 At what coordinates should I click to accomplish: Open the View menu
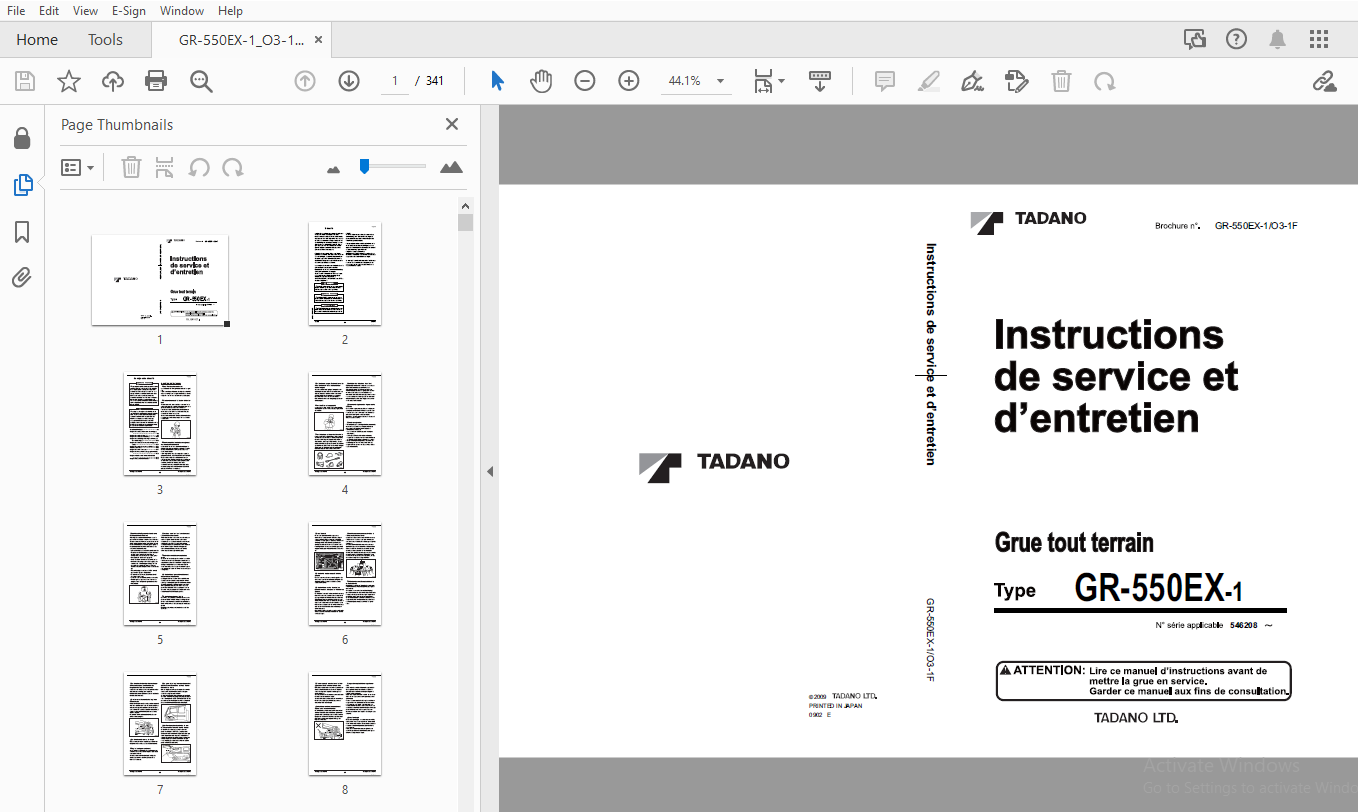point(86,11)
